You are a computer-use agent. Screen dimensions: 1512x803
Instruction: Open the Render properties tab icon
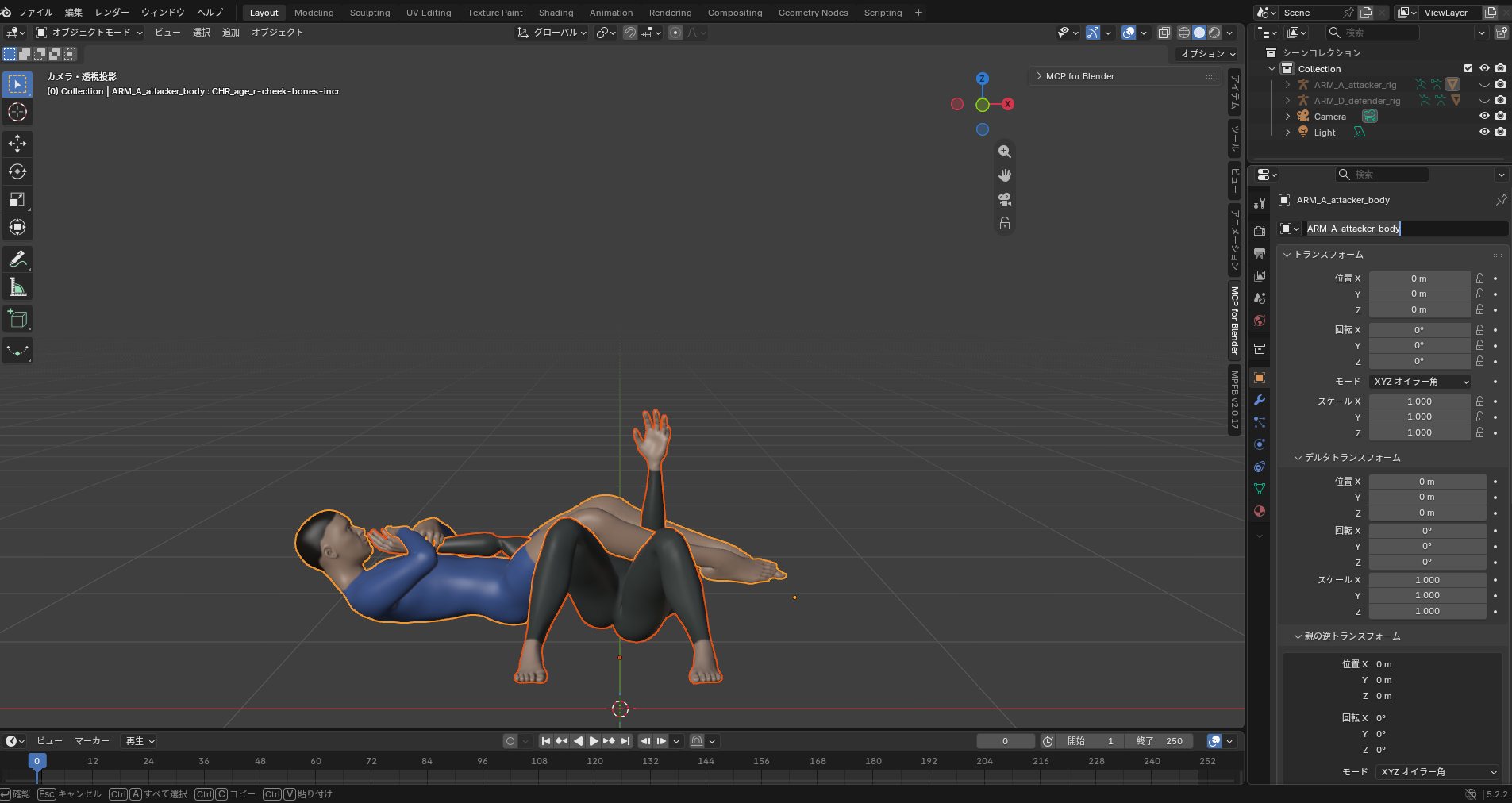(1260, 231)
